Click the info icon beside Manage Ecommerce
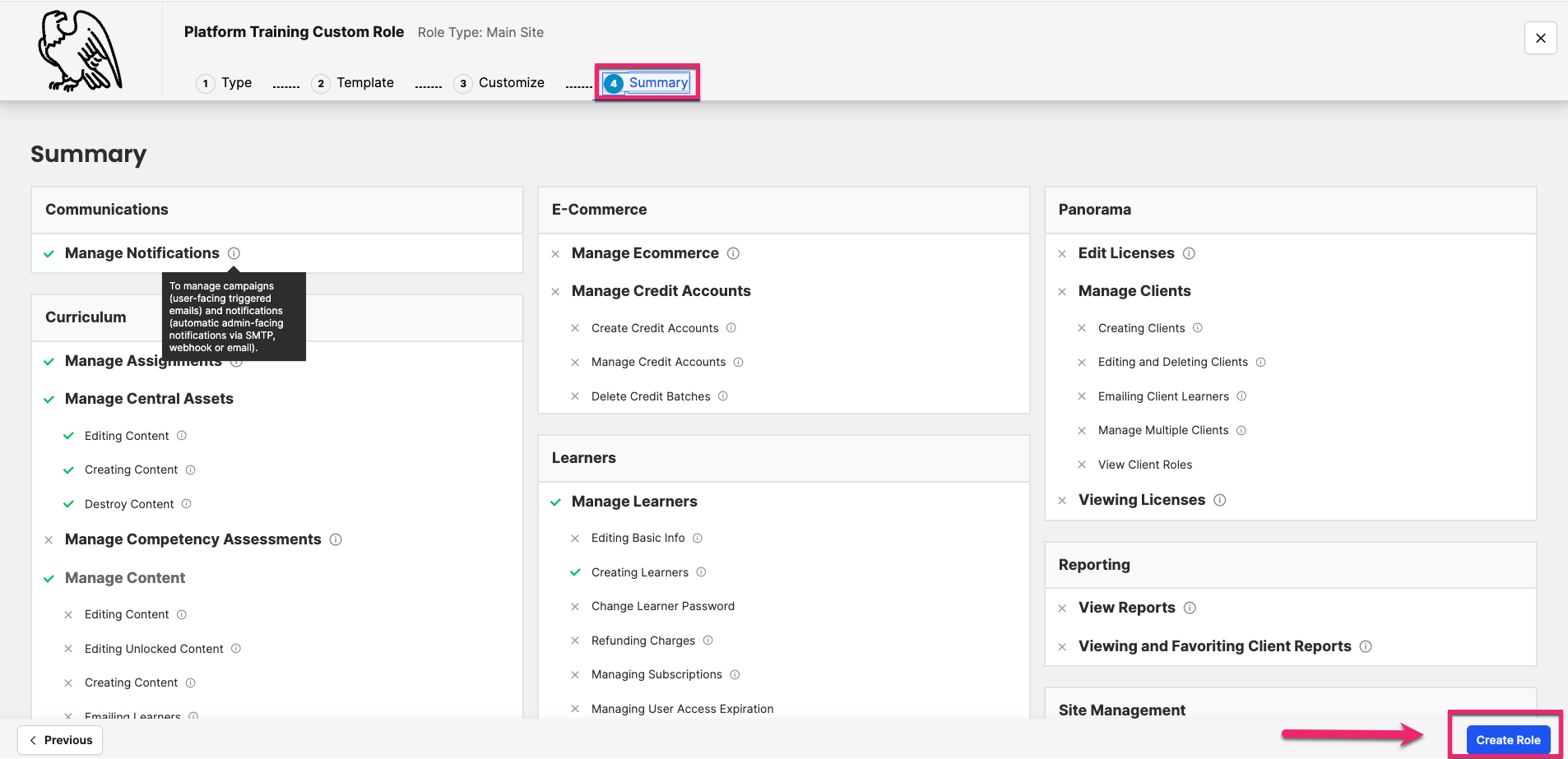1568x759 pixels. (x=733, y=253)
